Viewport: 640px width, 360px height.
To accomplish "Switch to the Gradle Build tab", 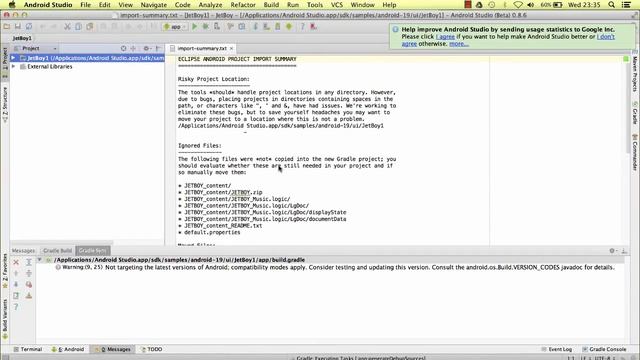I will [58, 251].
